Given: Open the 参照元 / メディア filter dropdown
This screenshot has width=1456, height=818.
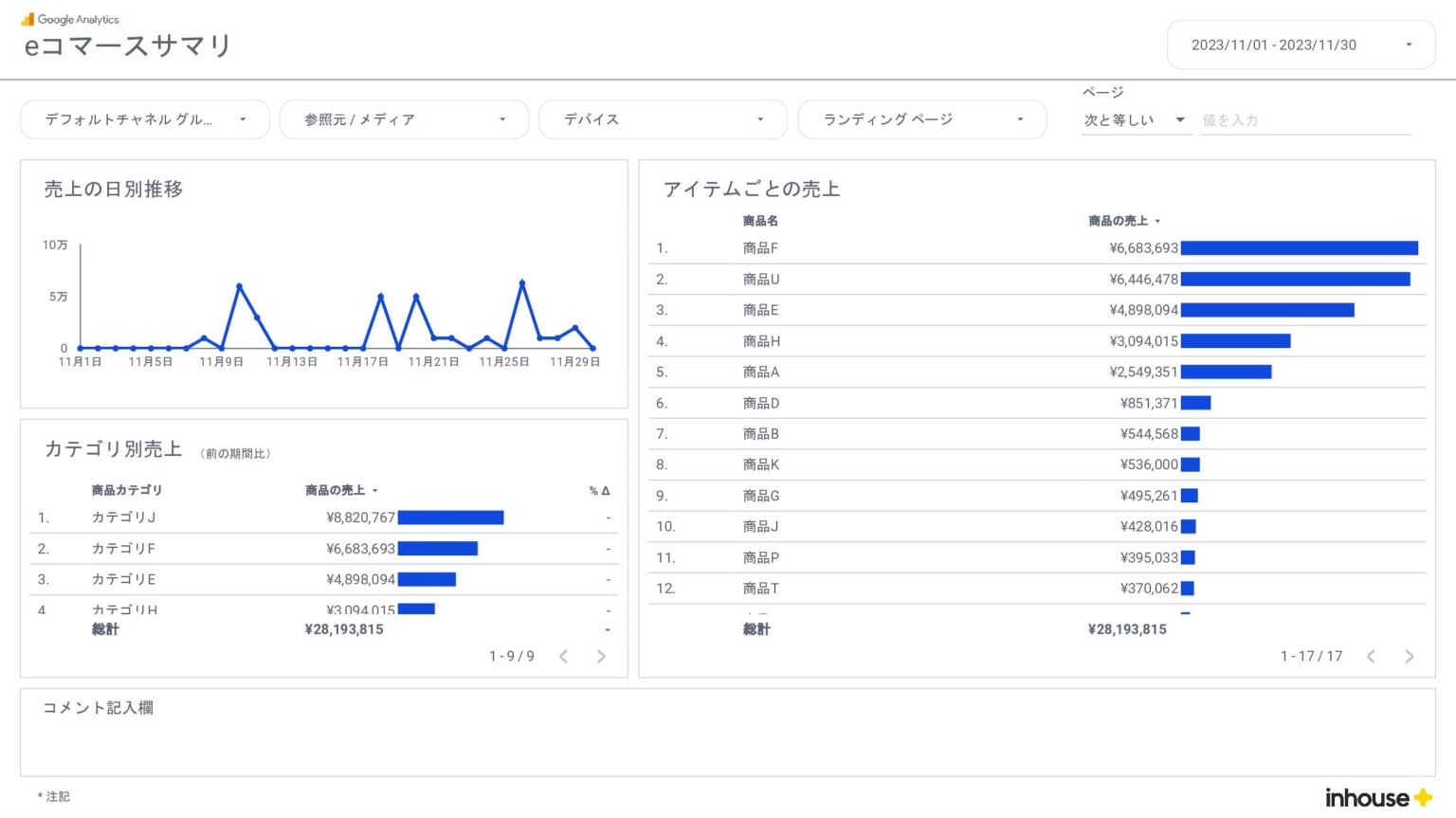Looking at the screenshot, I should (x=404, y=119).
